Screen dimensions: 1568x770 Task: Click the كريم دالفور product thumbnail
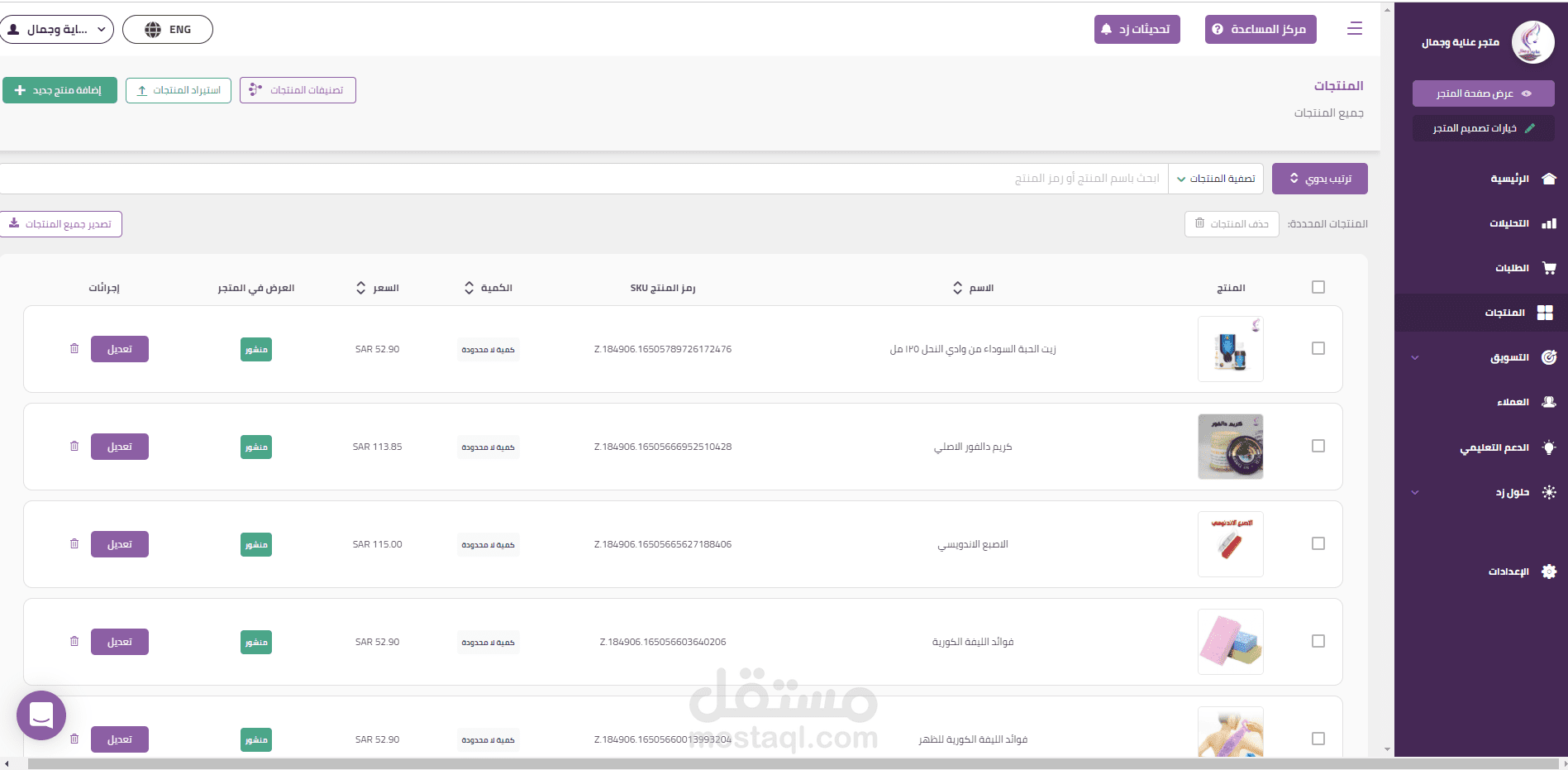click(x=1231, y=447)
